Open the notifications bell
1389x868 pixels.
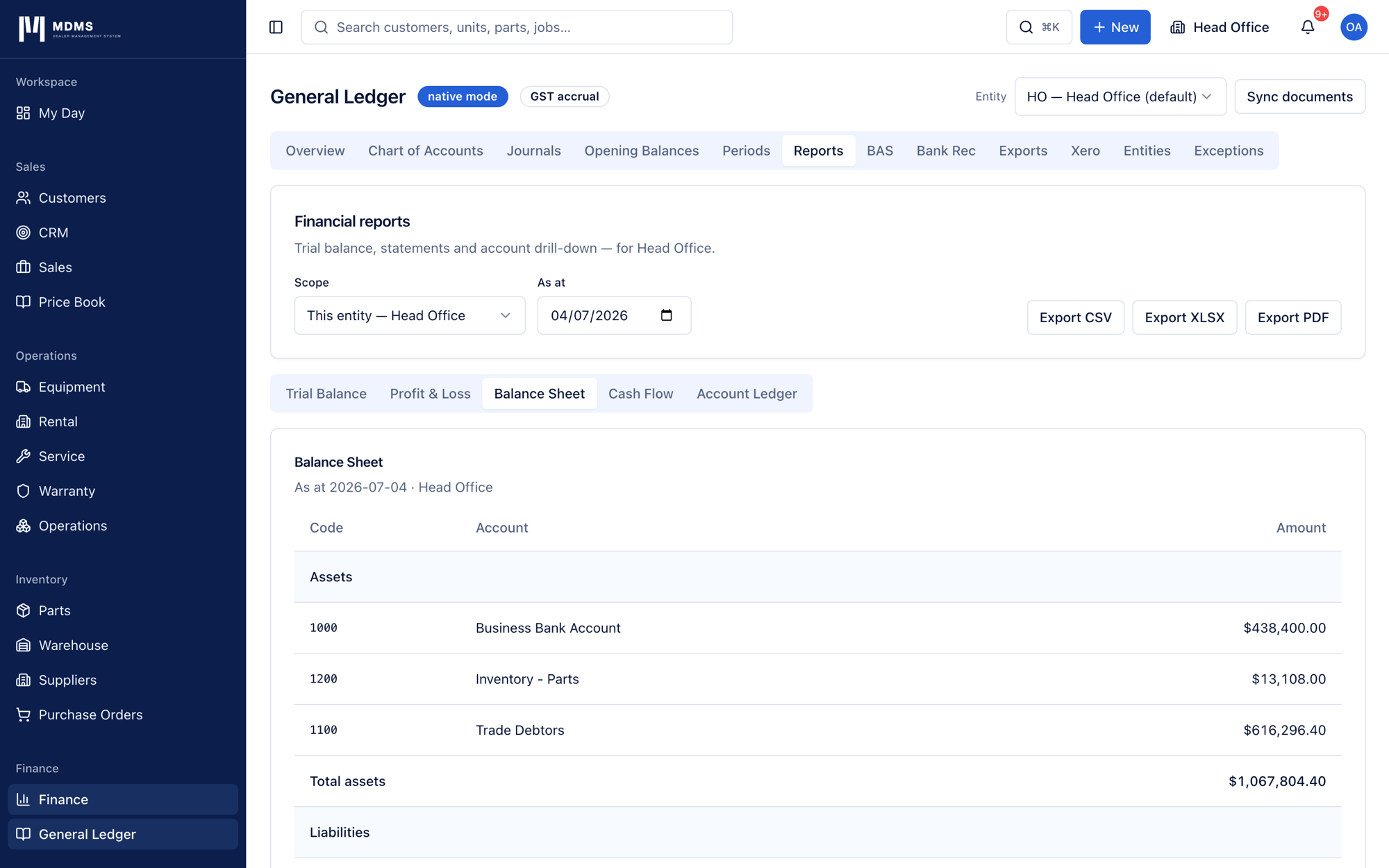[1308, 27]
